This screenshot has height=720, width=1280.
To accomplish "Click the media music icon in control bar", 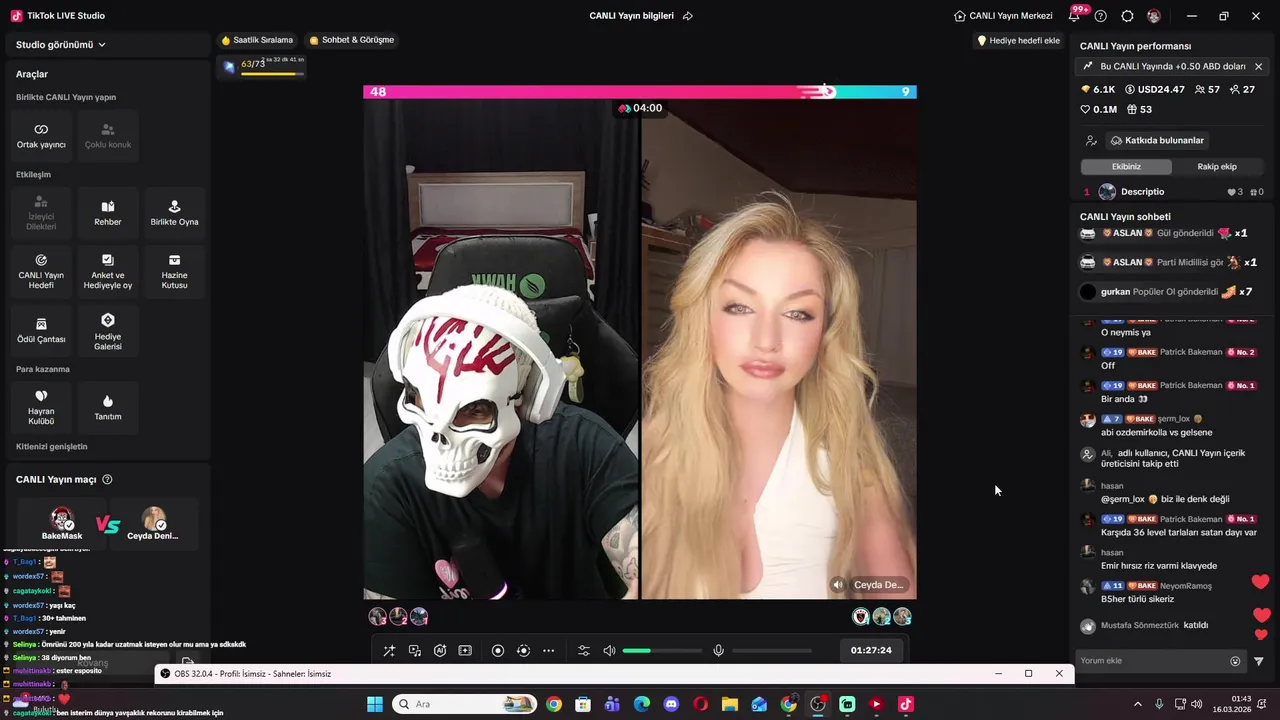I will (x=414, y=651).
